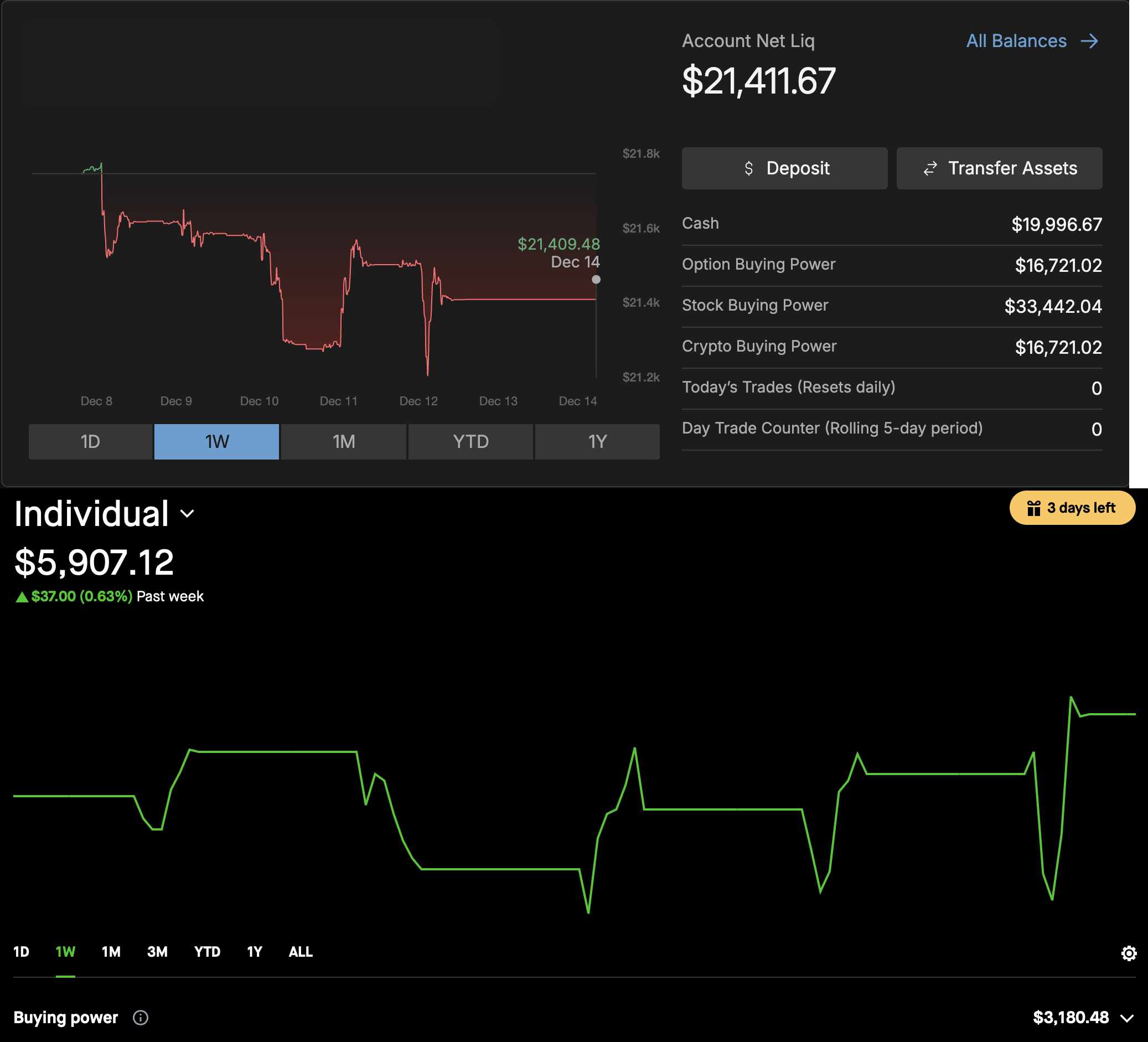Click the swap arrows icon on Transfer Assets

click(930, 169)
